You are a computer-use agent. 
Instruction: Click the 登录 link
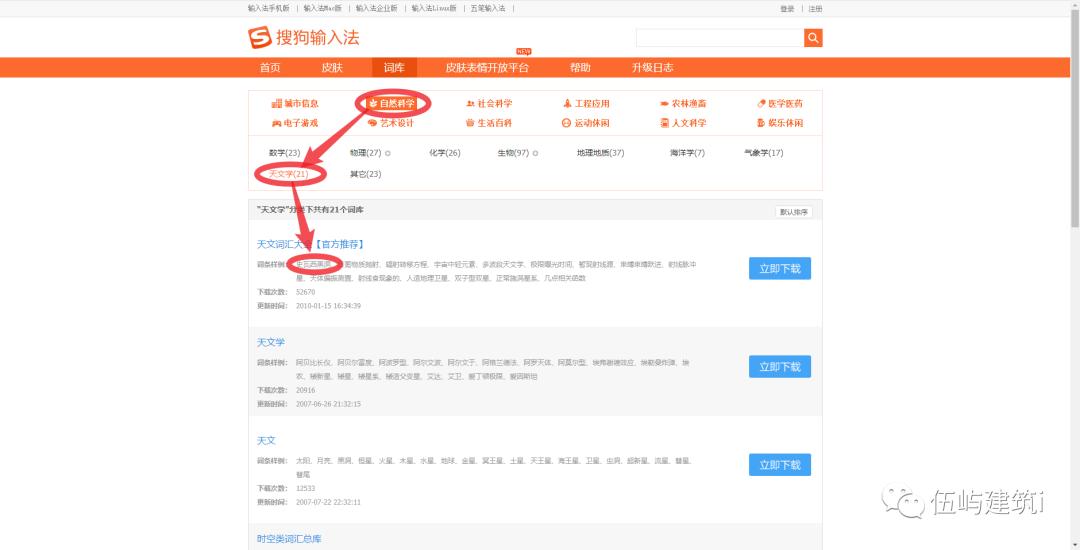pos(787,9)
